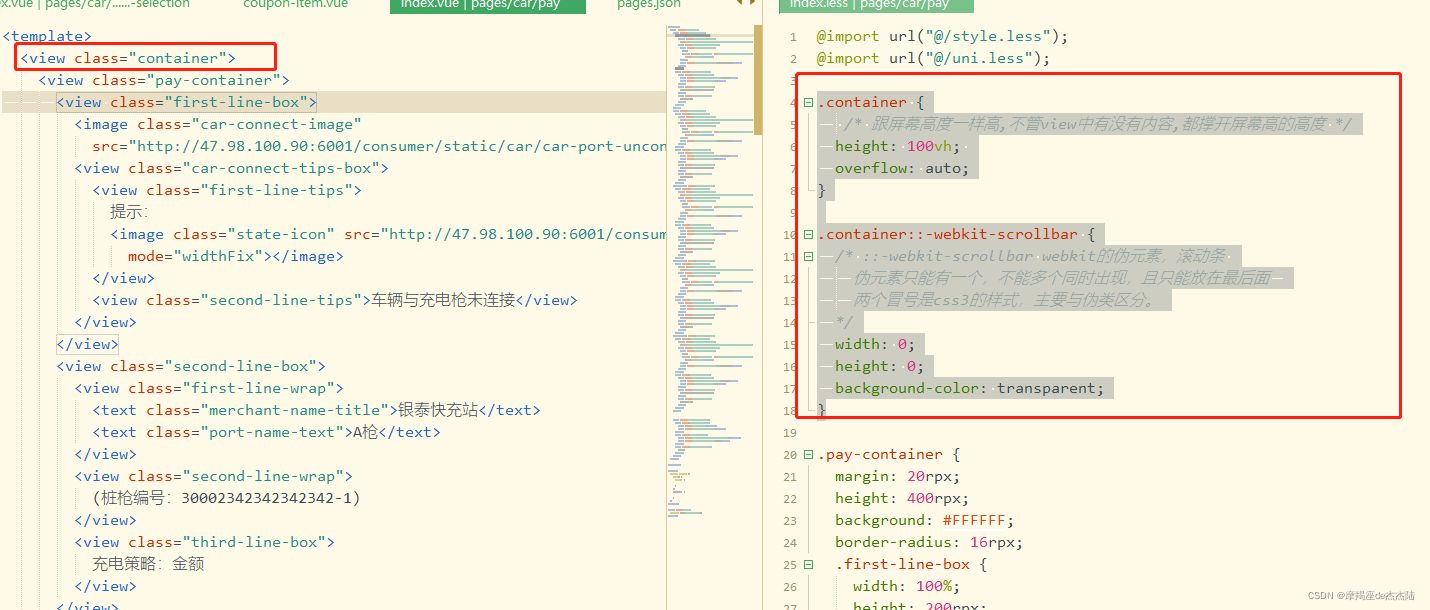1430x610 pixels.
Task: Click the 两个冒号是css3的样式 comment line
Action: 1005,300
